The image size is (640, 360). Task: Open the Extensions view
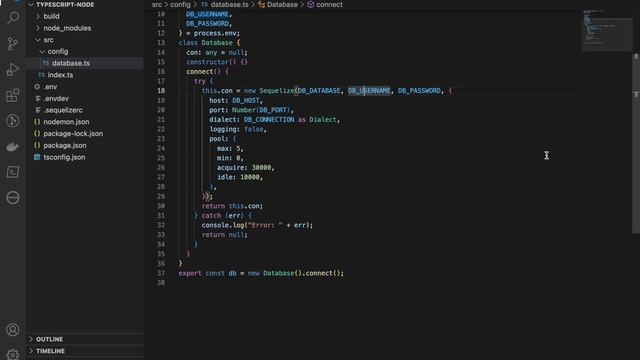point(13,95)
